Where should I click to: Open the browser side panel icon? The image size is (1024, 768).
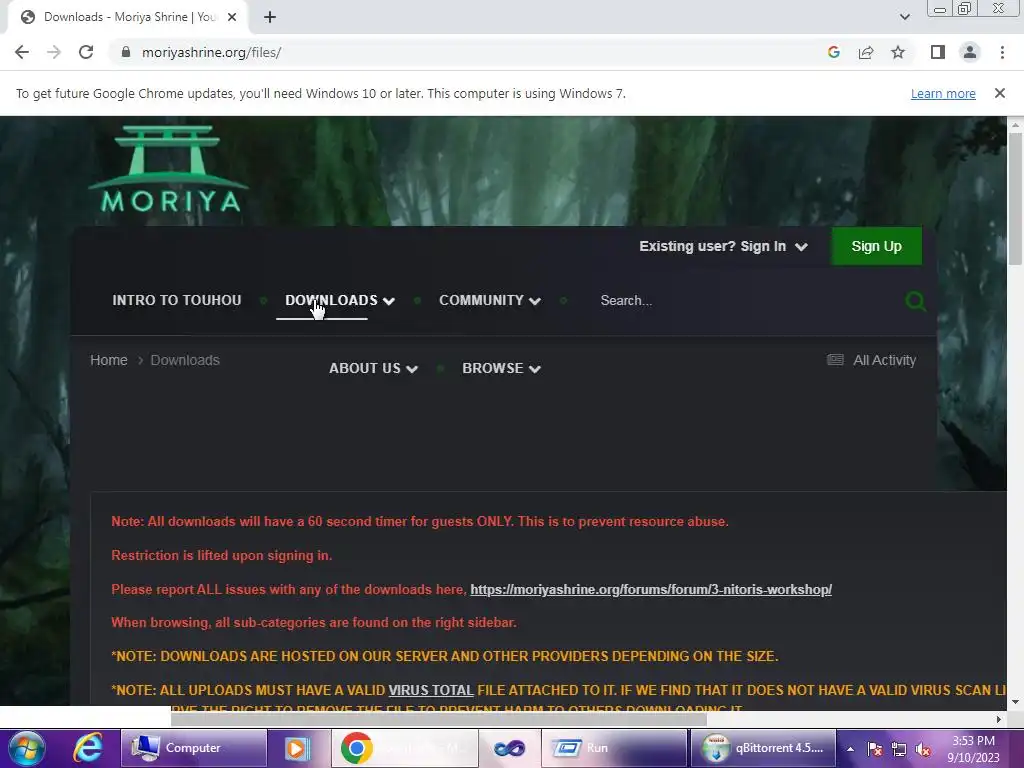tap(938, 52)
